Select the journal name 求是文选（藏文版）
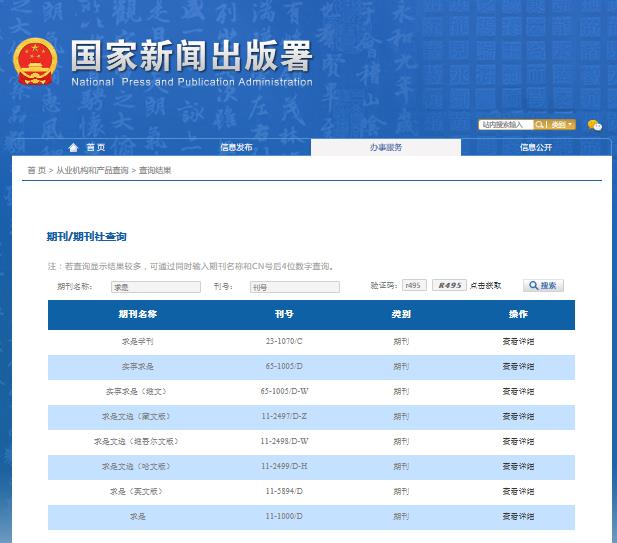 pos(137,417)
